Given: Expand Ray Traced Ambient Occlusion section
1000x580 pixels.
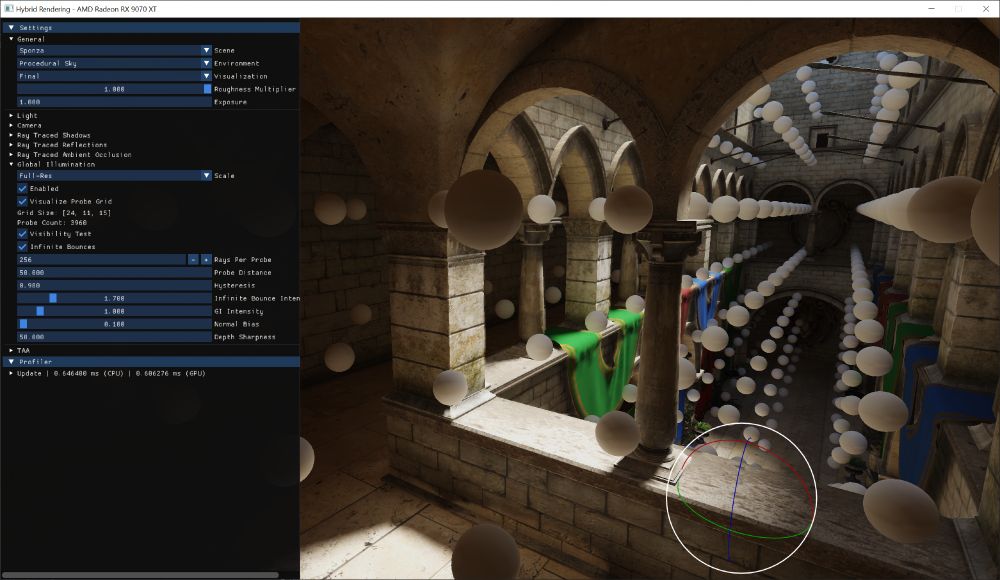Looking at the screenshot, I should point(11,154).
